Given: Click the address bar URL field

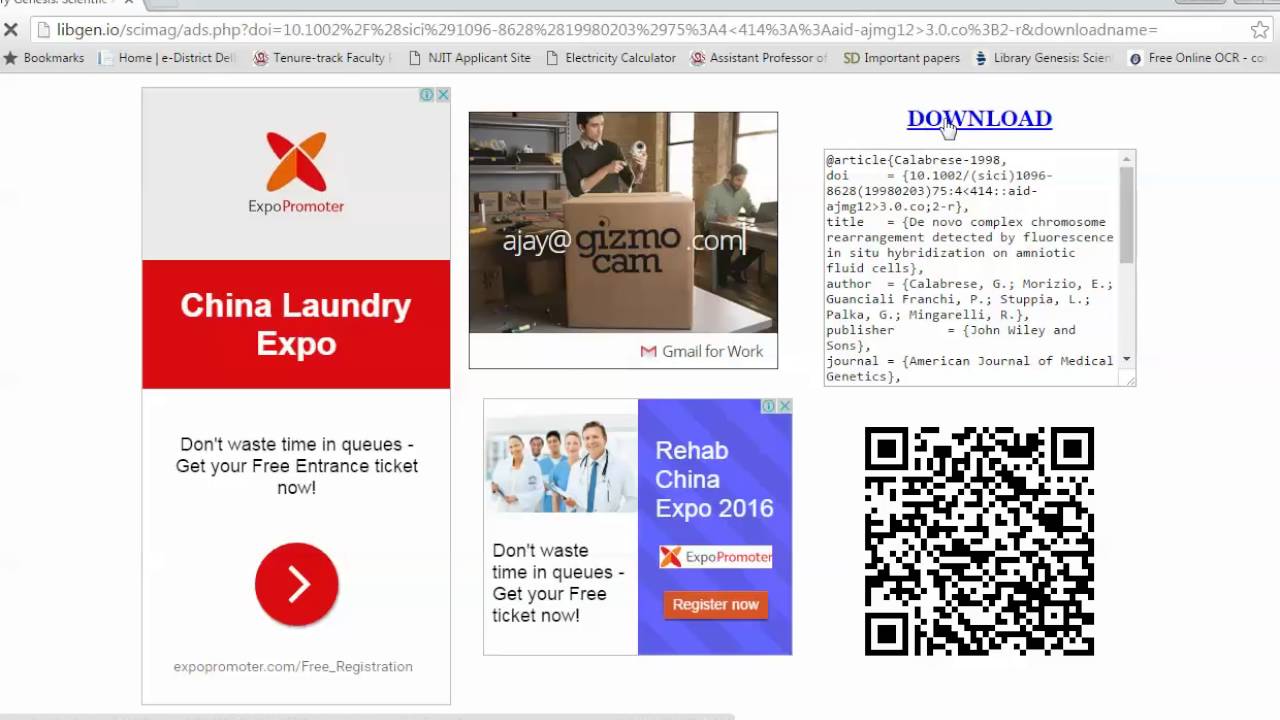Looking at the screenshot, I should pyautogui.click(x=640, y=30).
